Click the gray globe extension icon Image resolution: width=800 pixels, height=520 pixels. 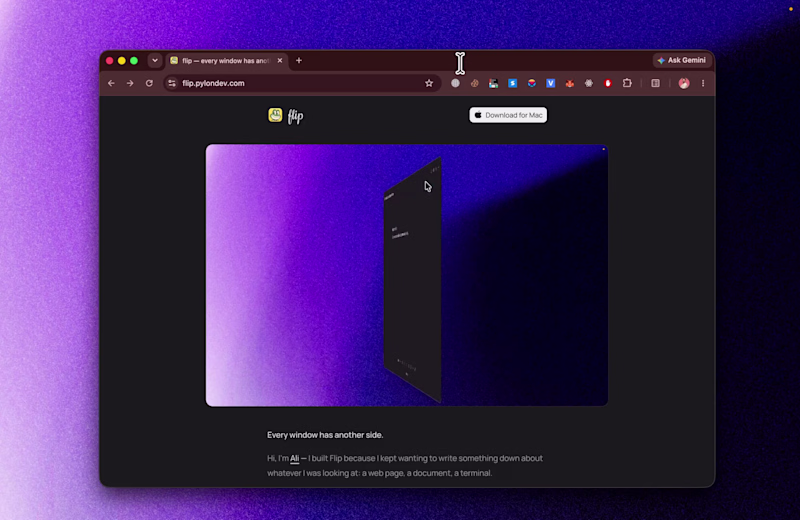pos(455,83)
